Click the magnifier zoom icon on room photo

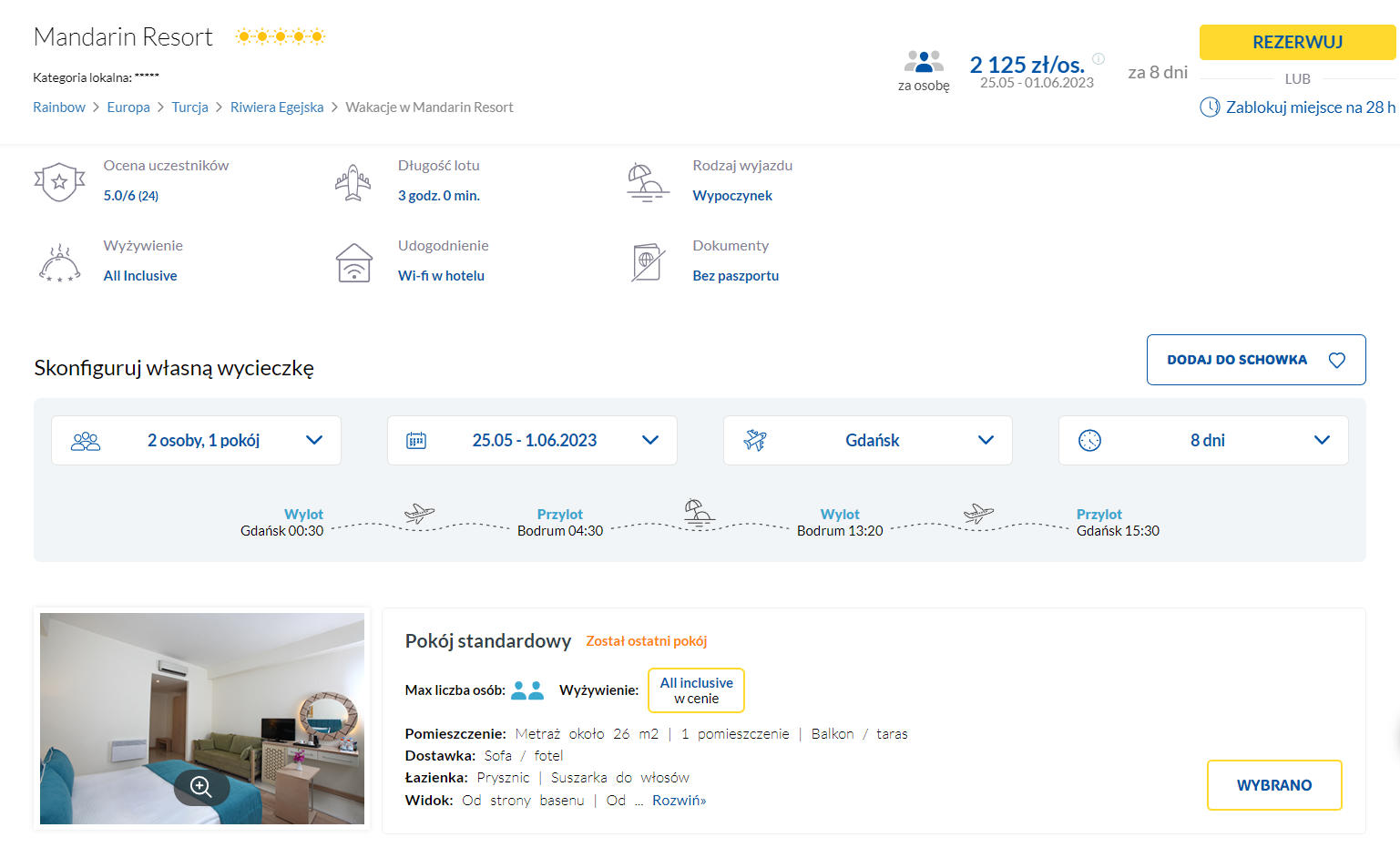[x=201, y=787]
